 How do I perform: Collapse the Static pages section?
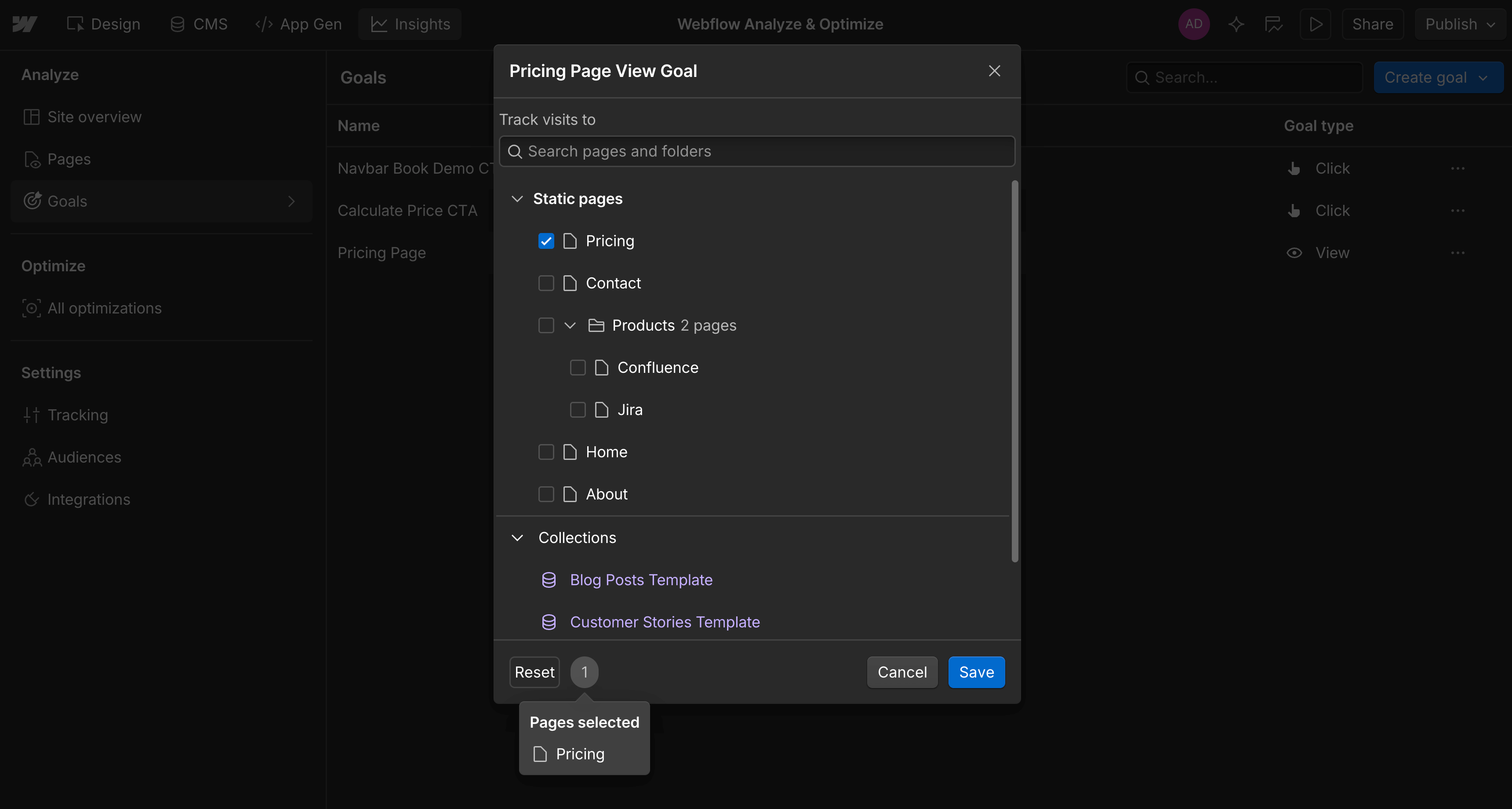518,198
